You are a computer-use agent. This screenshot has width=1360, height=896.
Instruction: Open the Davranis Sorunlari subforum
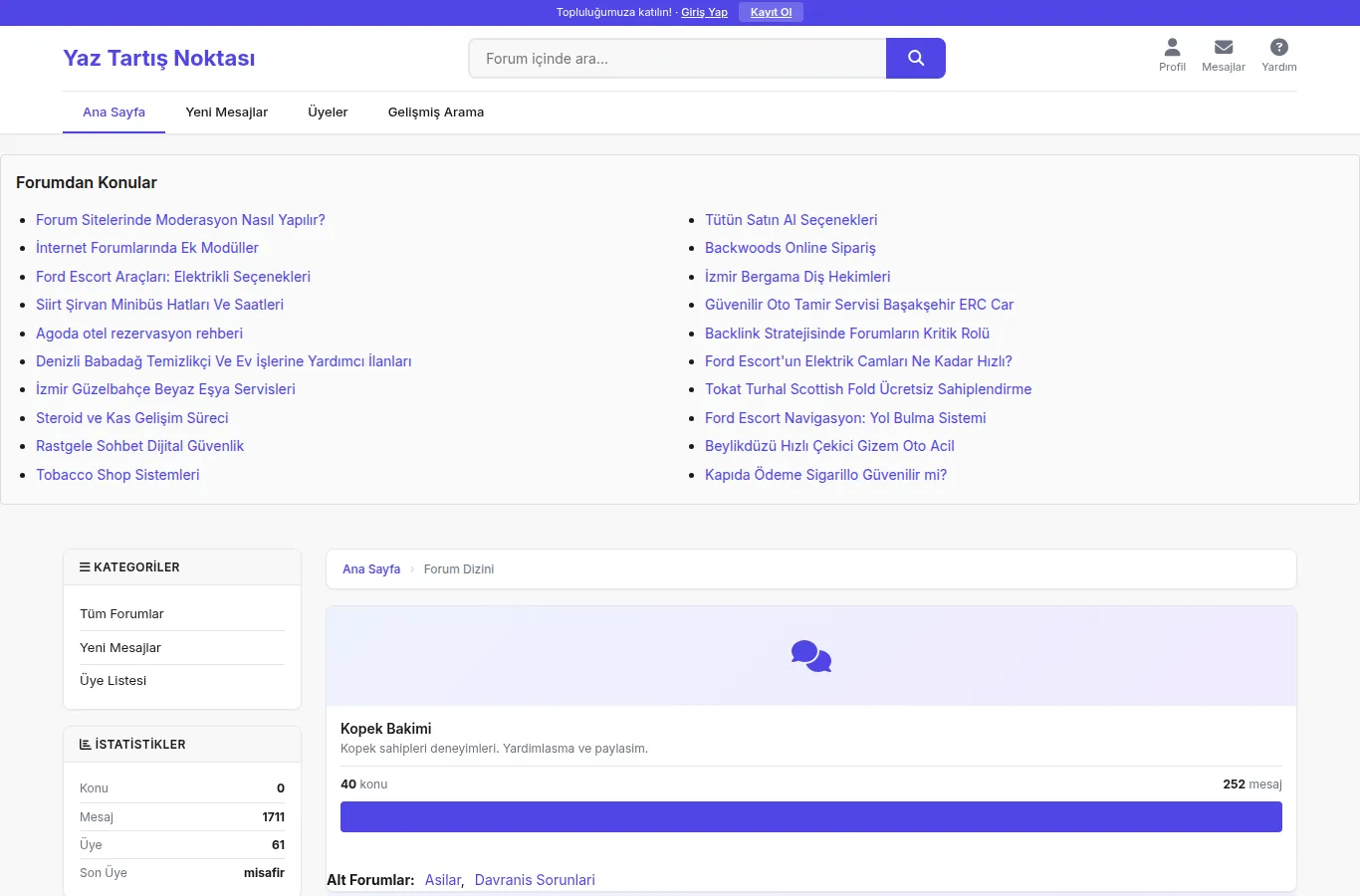535,880
